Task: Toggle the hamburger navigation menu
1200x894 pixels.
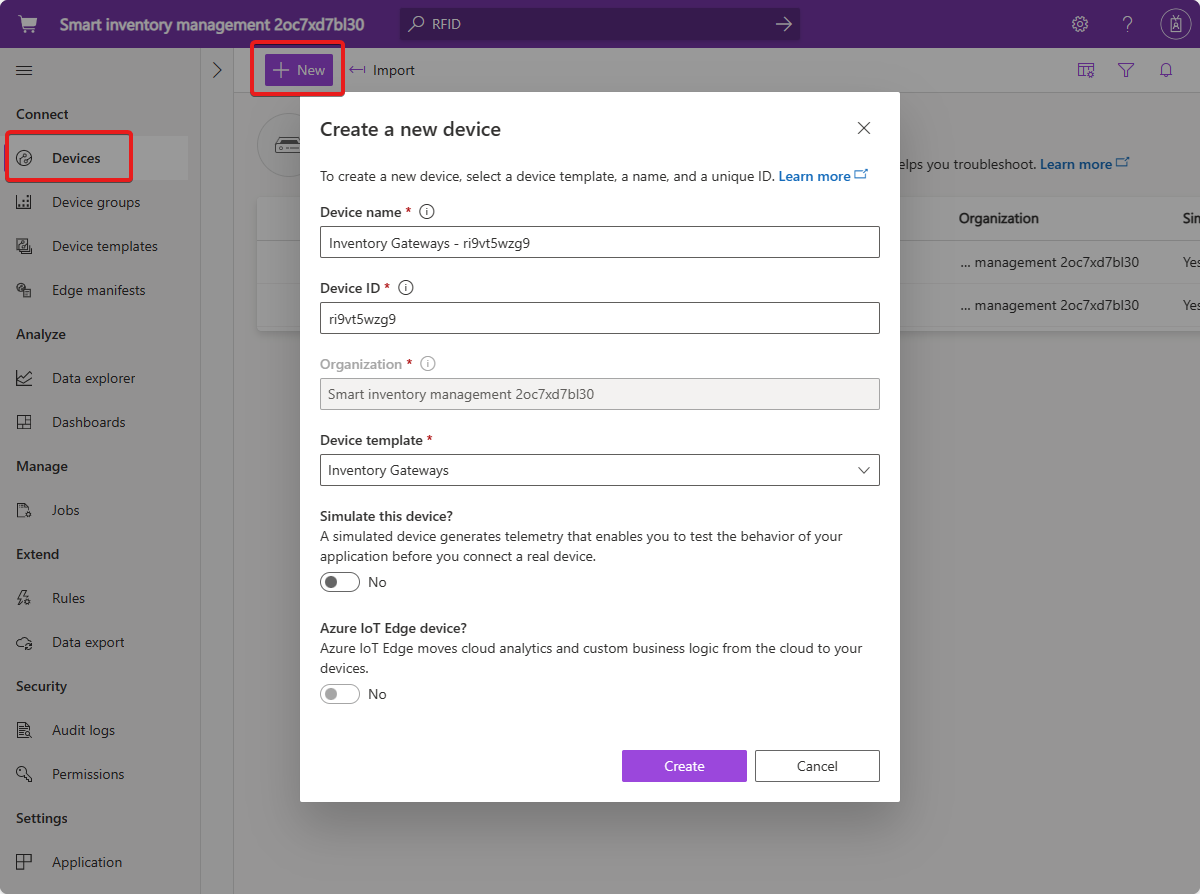Action: (24, 70)
